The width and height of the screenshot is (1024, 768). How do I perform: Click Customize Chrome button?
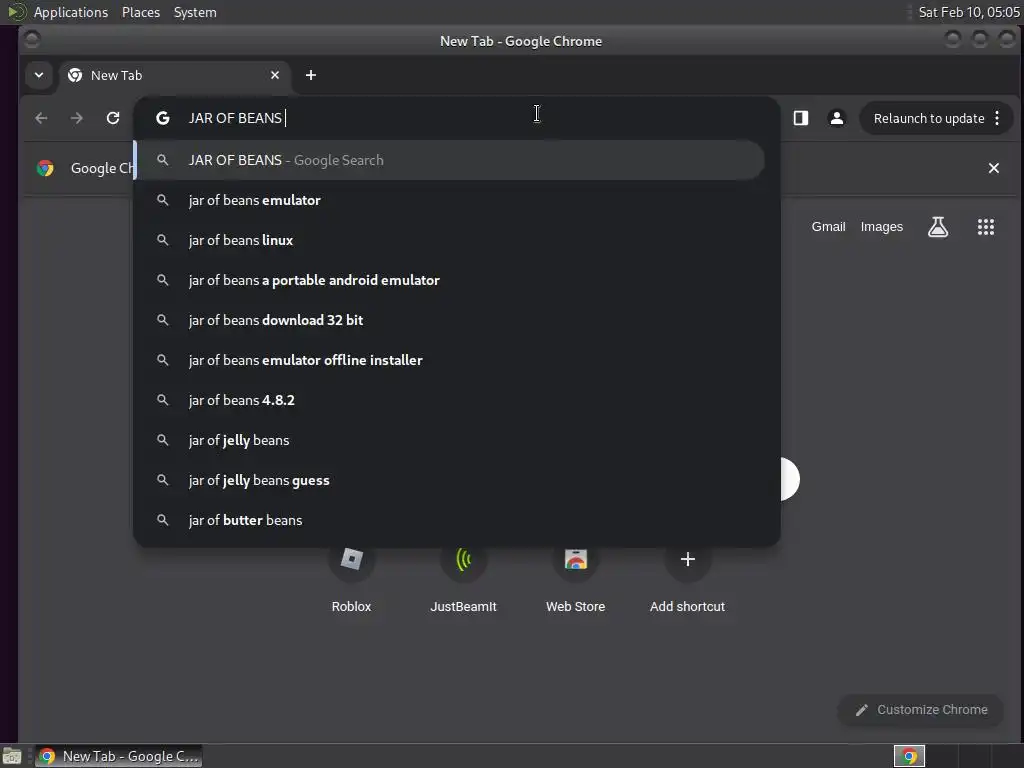(921, 710)
